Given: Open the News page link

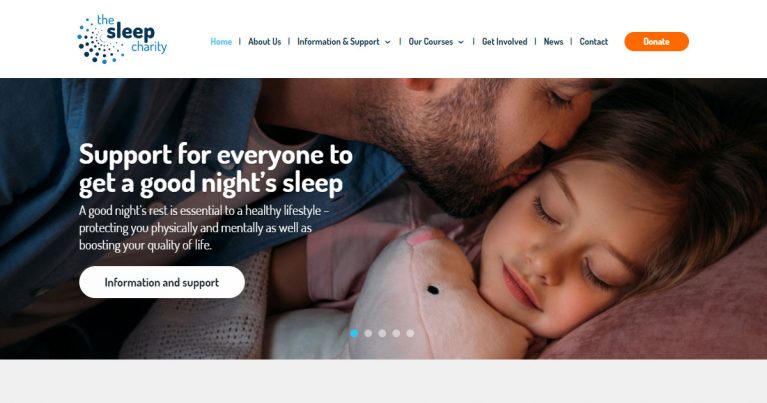Looking at the screenshot, I should [x=553, y=42].
